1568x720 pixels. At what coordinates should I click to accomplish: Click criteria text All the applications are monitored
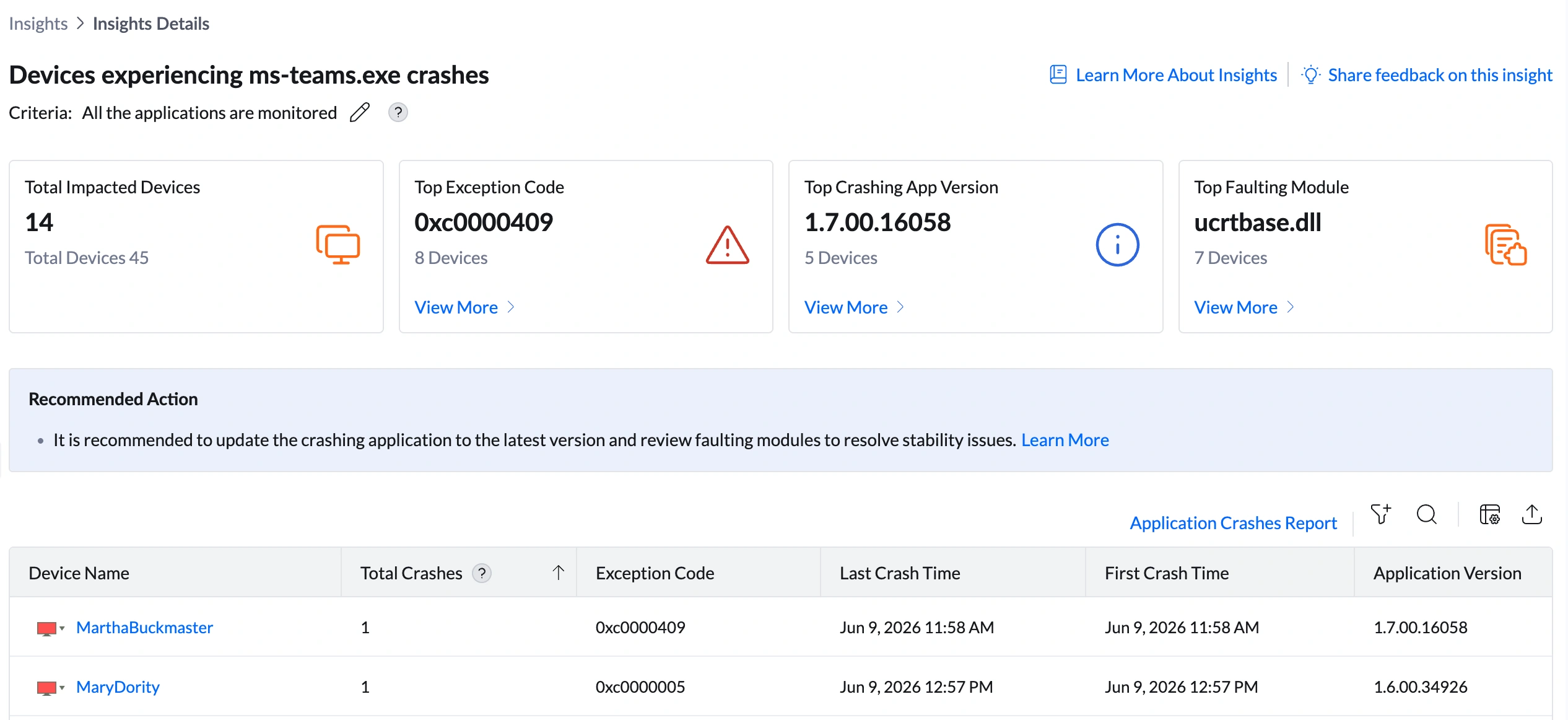[209, 113]
